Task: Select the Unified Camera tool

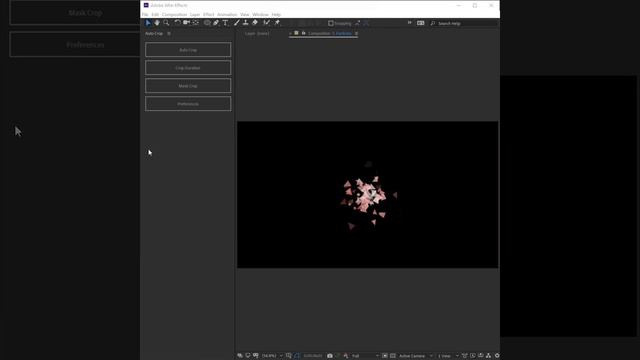Action: click(x=186, y=23)
